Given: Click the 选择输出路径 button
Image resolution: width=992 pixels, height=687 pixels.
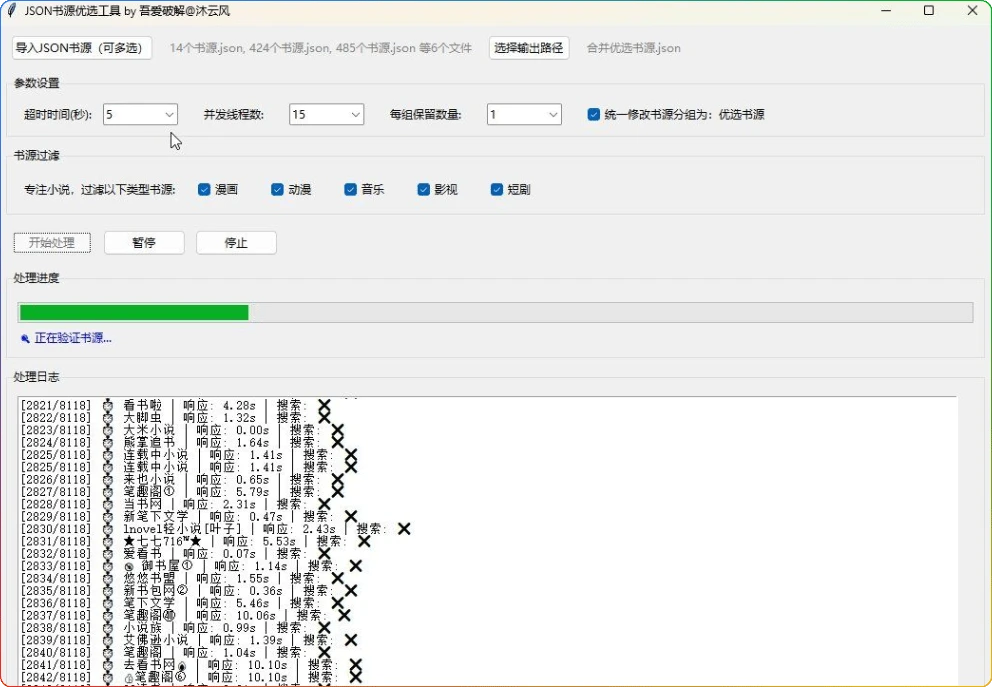Looking at the screenshot, I should [529, 48].
